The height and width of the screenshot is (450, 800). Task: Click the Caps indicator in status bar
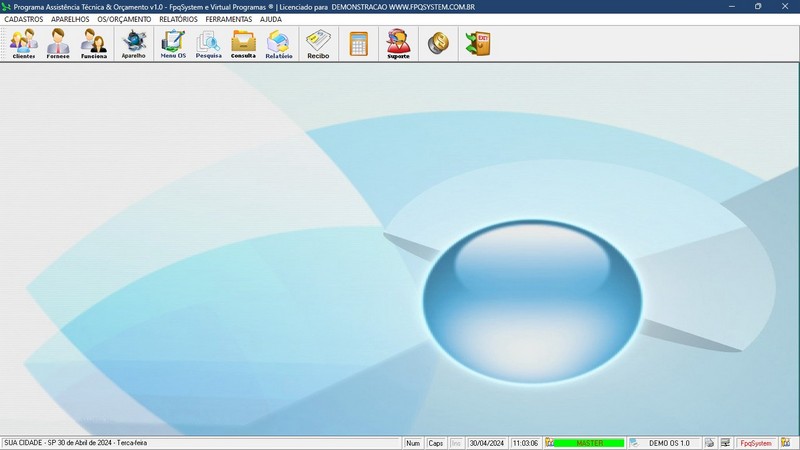tap(435, 443)
